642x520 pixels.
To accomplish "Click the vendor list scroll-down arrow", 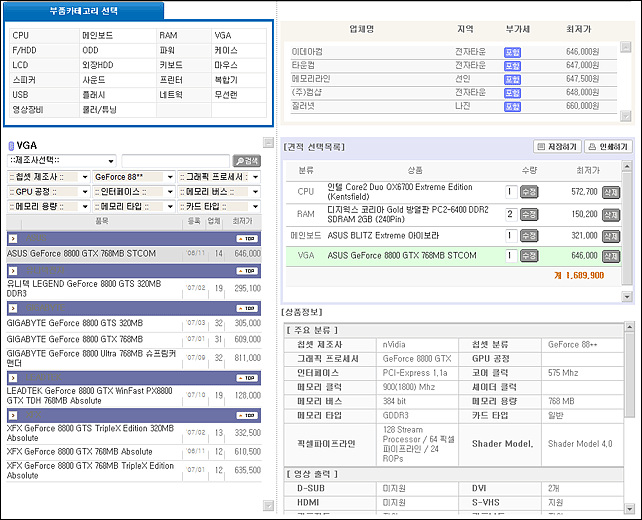I will pyautogui.click(x=625, y=116).
